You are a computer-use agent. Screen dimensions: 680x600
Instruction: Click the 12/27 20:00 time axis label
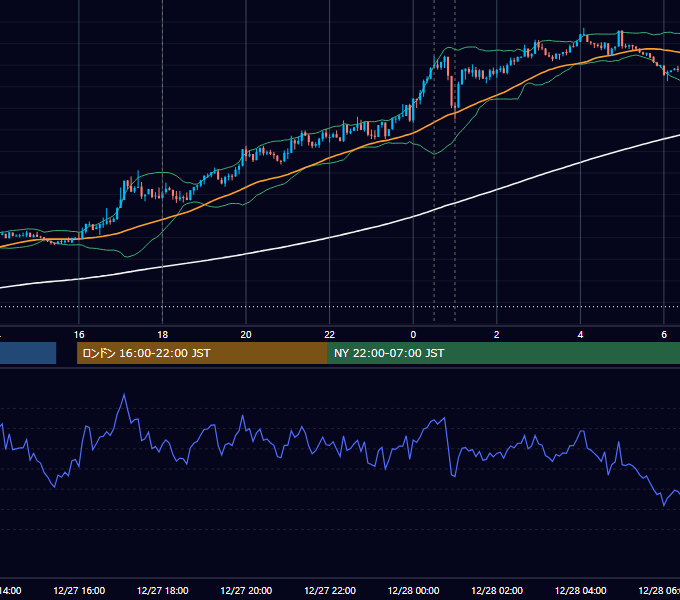[246, 590]
